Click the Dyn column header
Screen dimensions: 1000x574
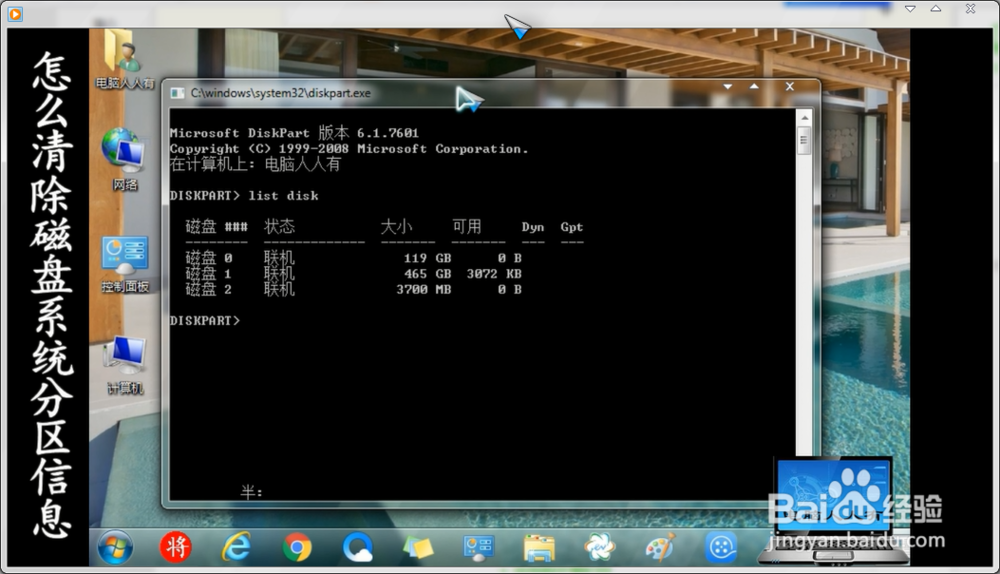[533, 227]
